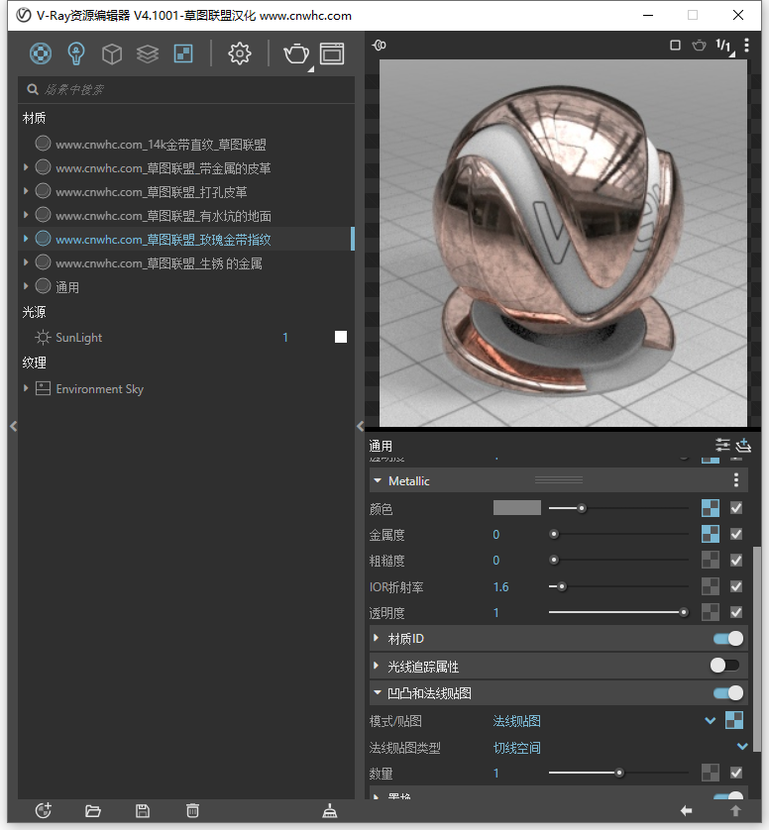Open the 模式/贴图 dropdown
This screenshot has height=830, width=769.
click(710, 720)
